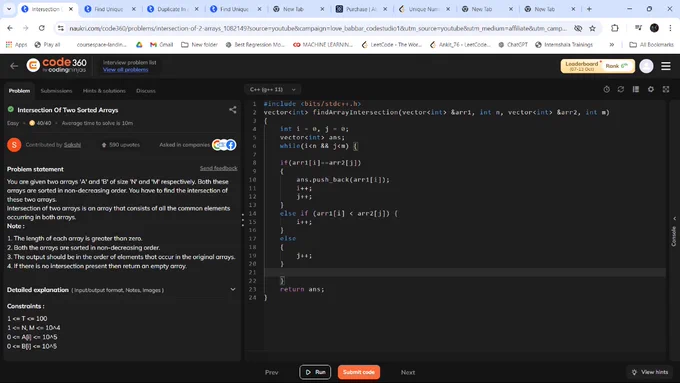Click the share icon beside problem title
Screen dimensions: 680x383
coord(233,110)
